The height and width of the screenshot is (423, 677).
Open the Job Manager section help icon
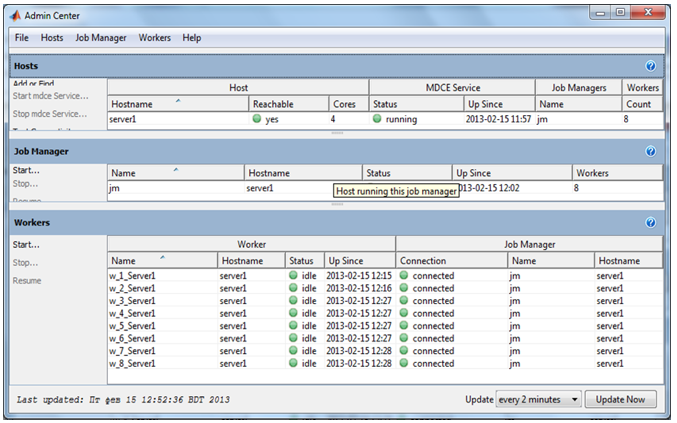coord(650,152)
